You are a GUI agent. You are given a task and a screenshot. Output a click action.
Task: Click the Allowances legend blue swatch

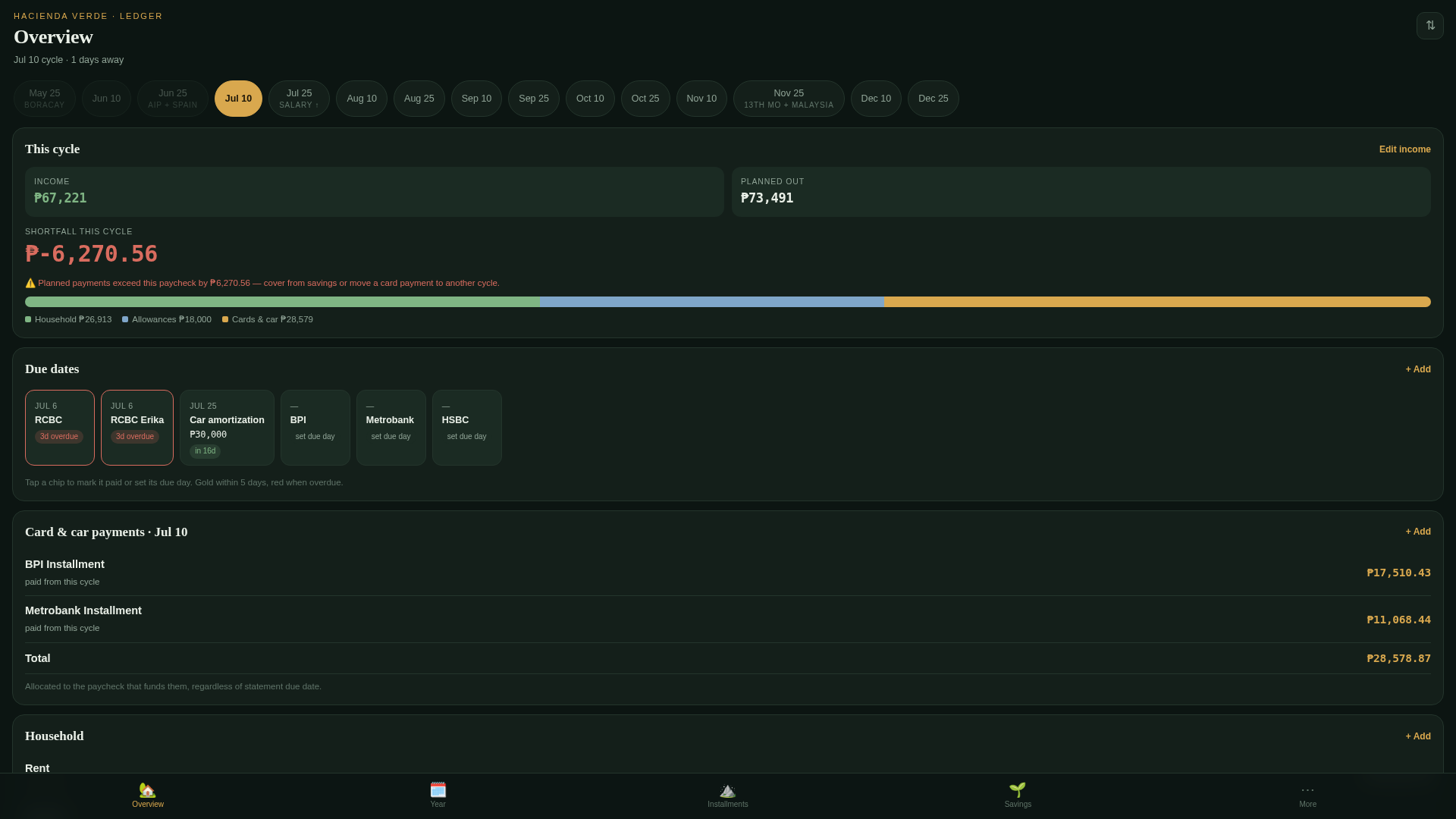pos(125,320)
